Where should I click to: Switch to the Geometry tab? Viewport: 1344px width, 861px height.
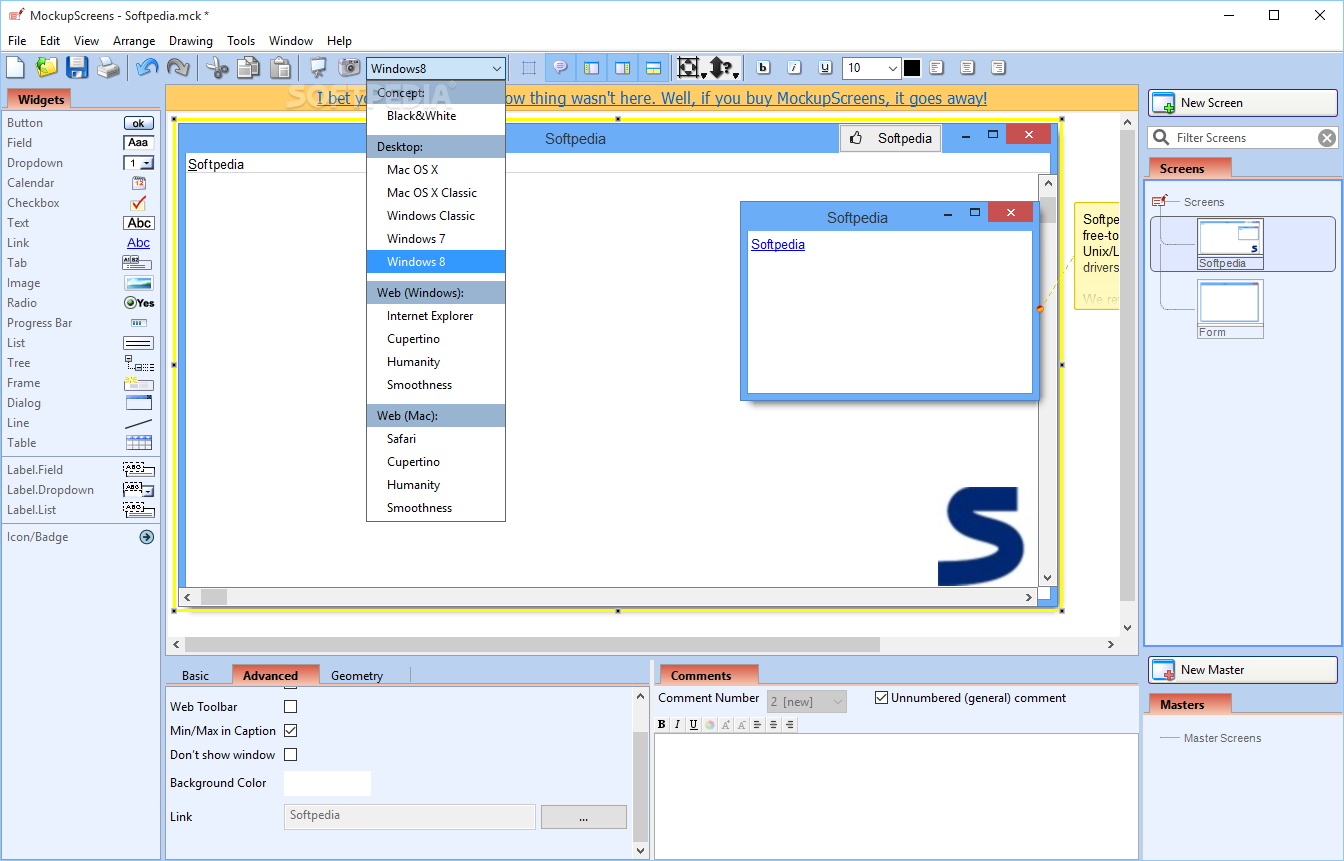tap(357, 676)
